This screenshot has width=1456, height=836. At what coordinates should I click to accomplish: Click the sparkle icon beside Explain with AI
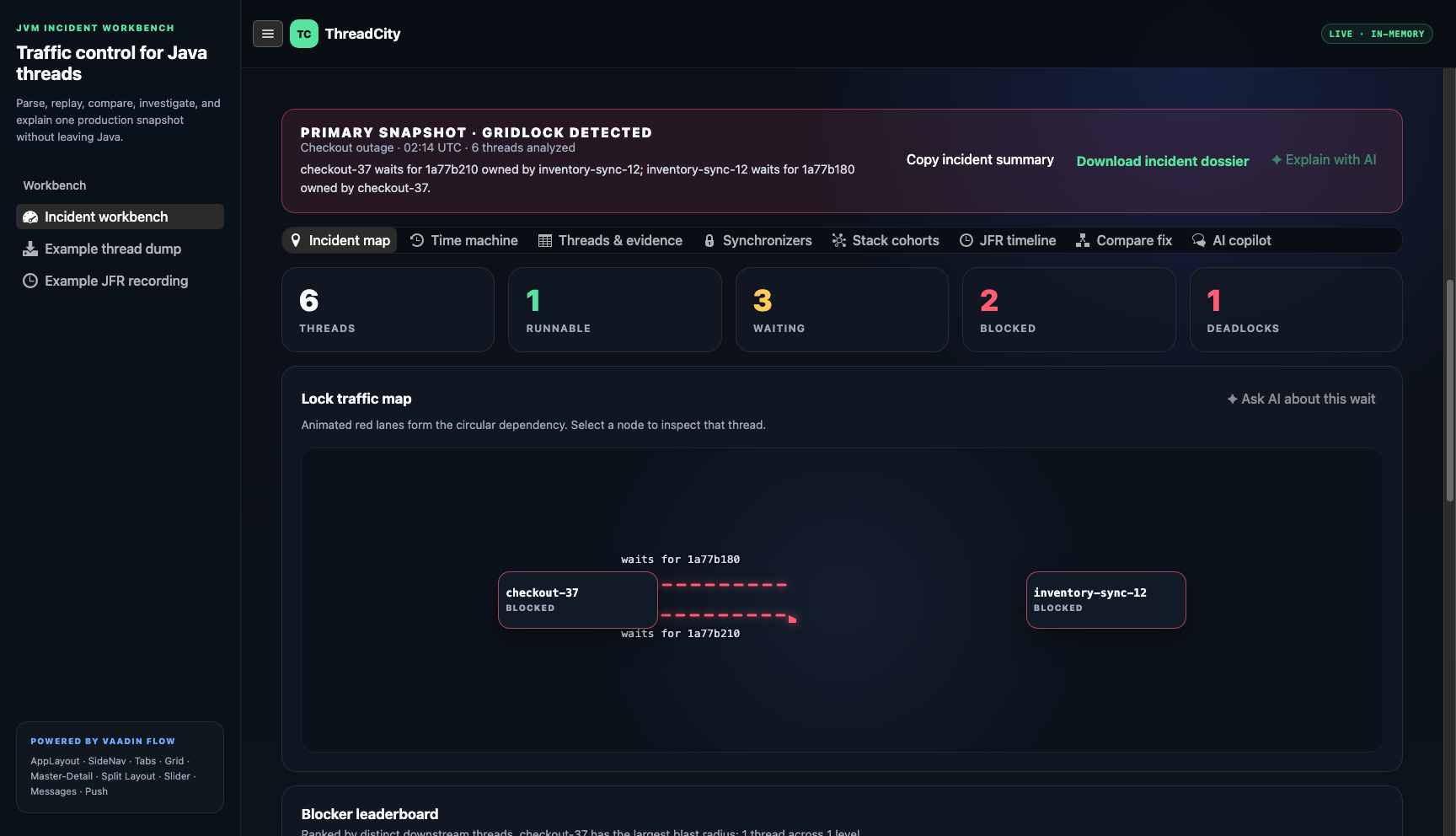click(1277, 159)
